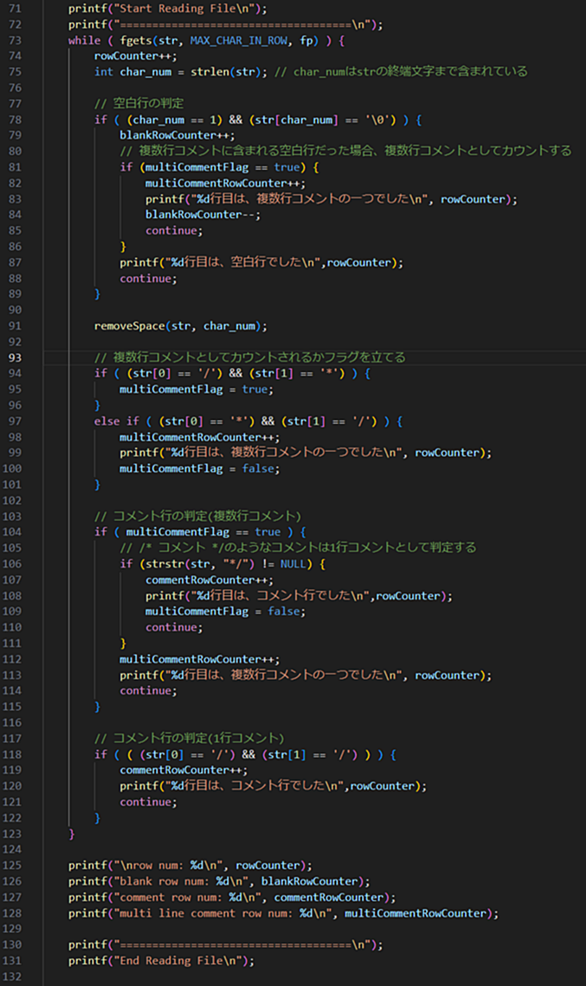Click the closing brace on line 123
586x986 pixels.
click(x=72, y=834)
